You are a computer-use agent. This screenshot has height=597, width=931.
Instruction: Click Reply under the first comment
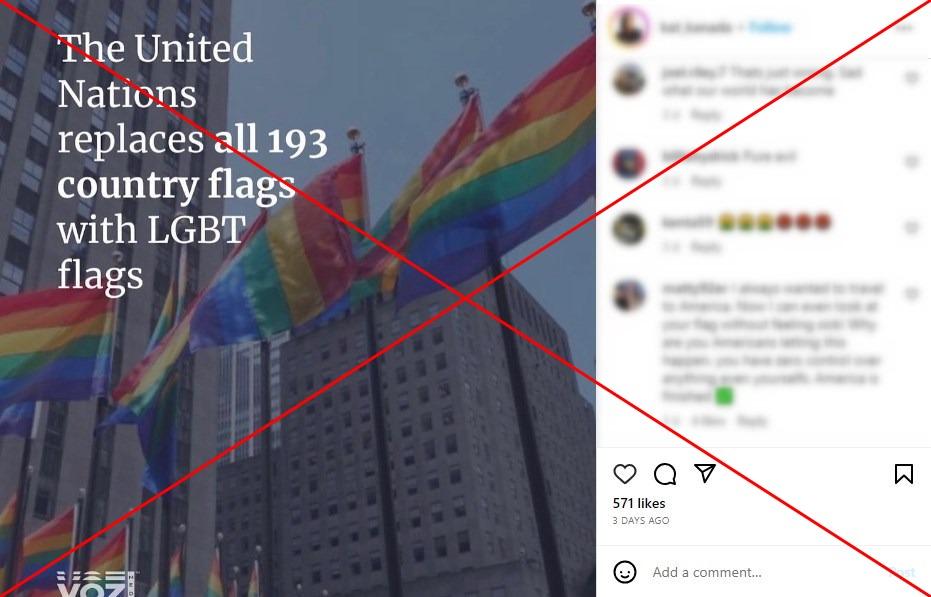pos(706,114)
